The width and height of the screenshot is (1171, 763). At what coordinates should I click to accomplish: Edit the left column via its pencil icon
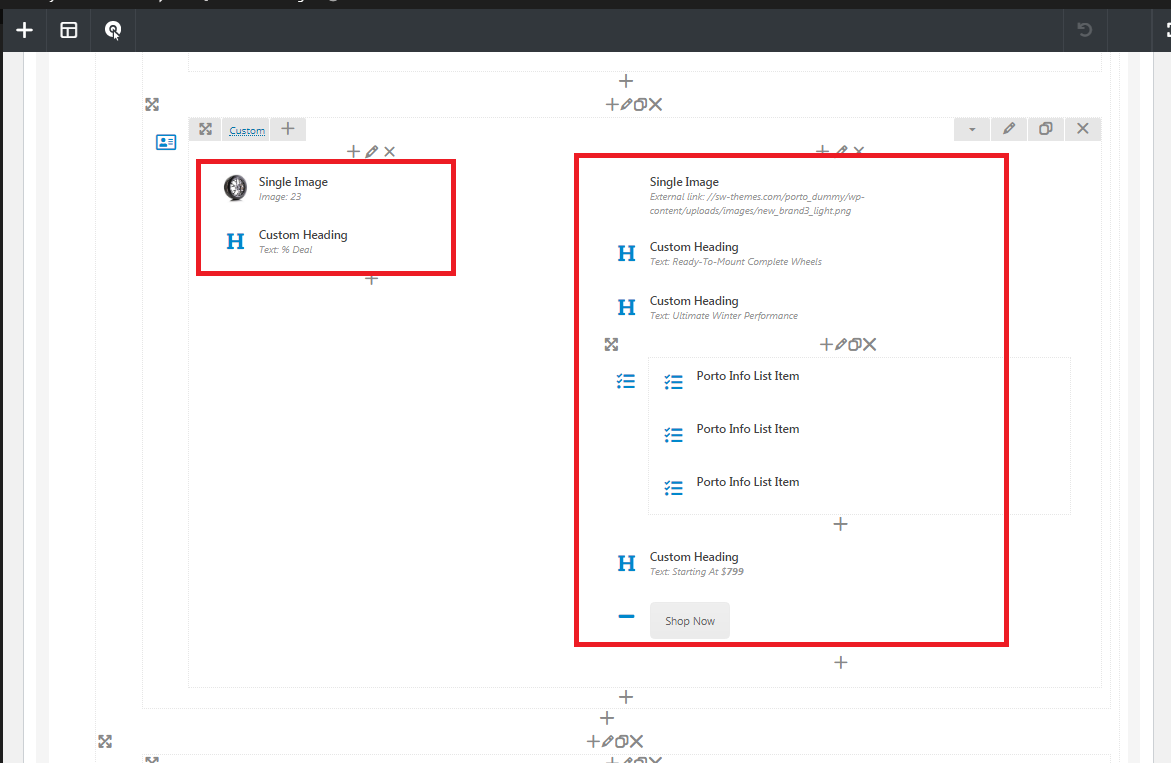(372, 152)
